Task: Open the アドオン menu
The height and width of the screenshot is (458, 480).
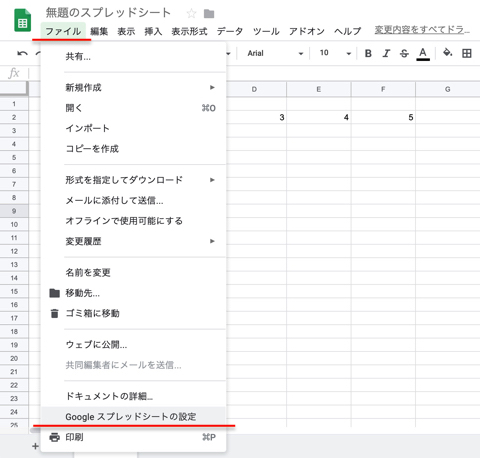Action: point(307,31)
